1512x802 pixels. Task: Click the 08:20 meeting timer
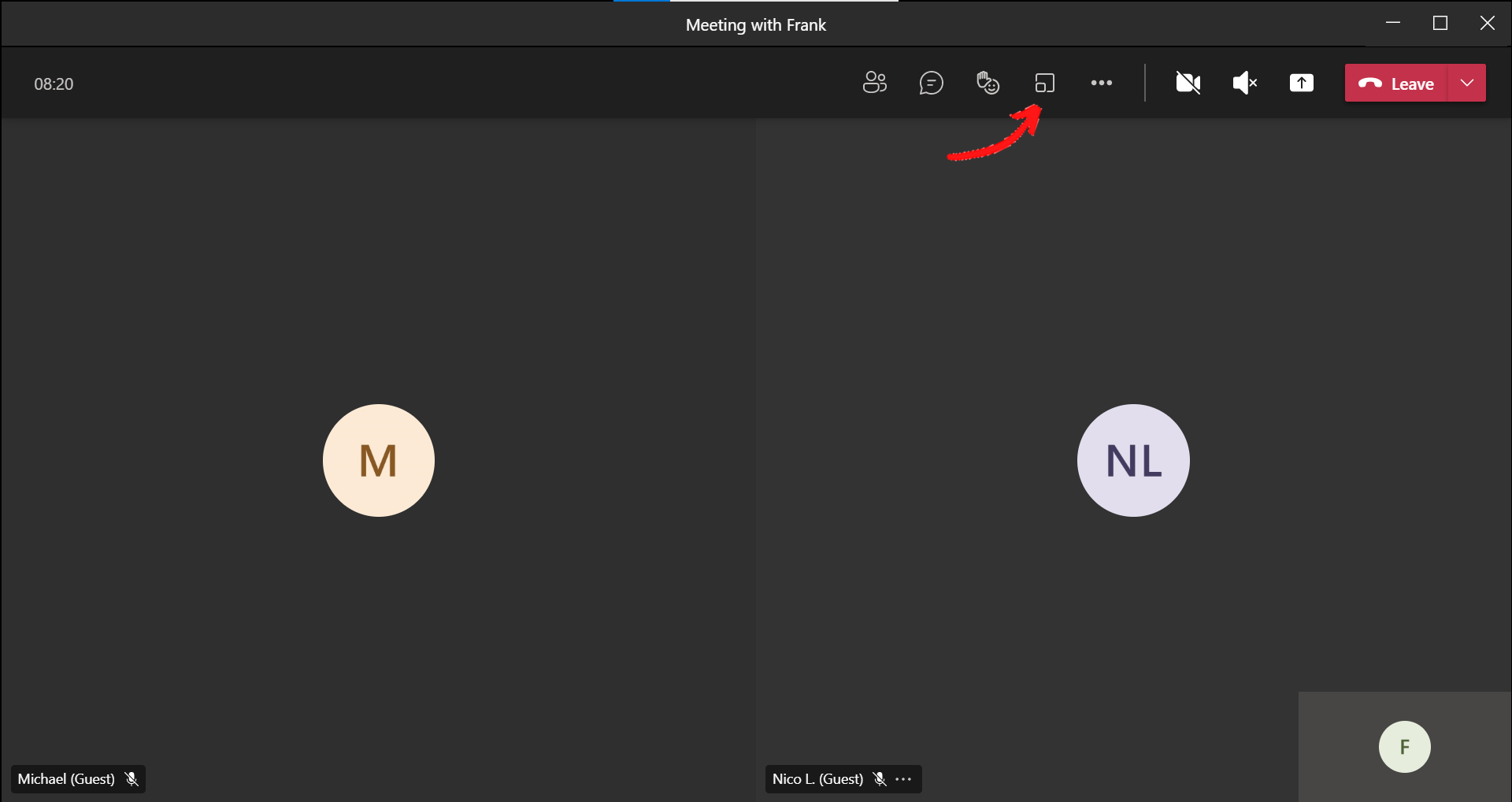[x=54, y=84]
